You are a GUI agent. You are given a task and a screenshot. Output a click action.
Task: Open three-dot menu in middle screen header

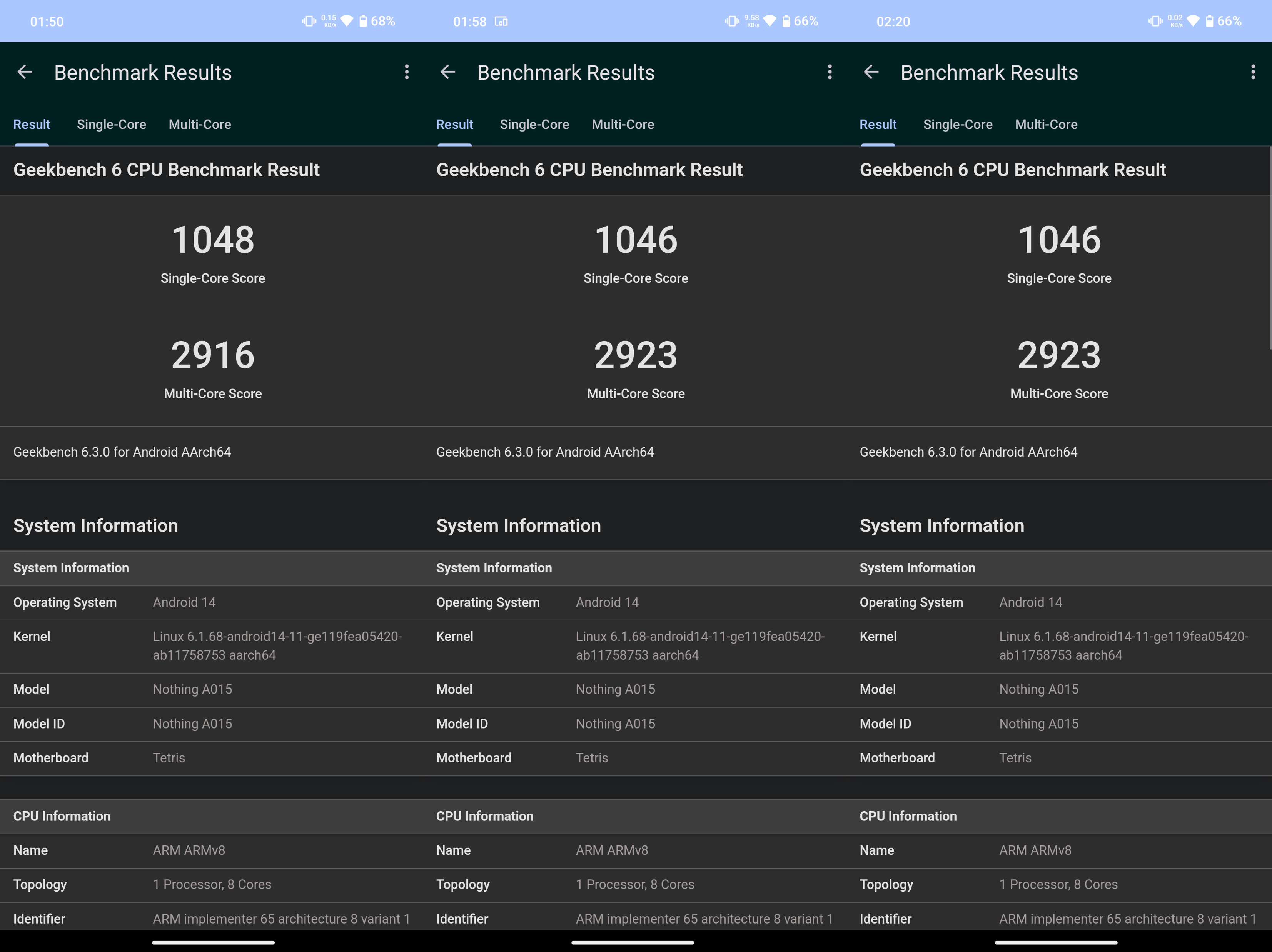point(829,72)
